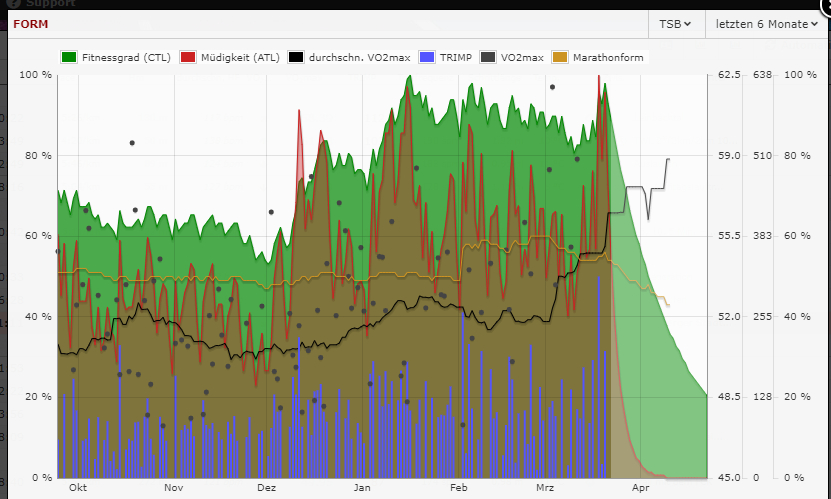Click the end of the orange Marathonform line
831x499 pixels.
668,305
